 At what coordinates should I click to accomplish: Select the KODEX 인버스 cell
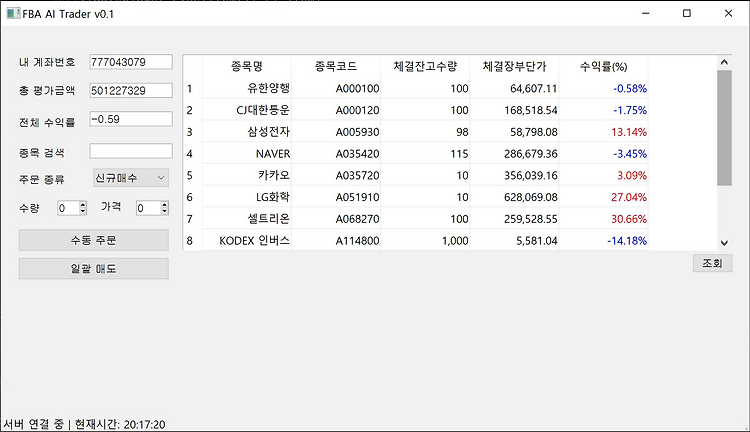pyautogui.click(x=247, y=241)
